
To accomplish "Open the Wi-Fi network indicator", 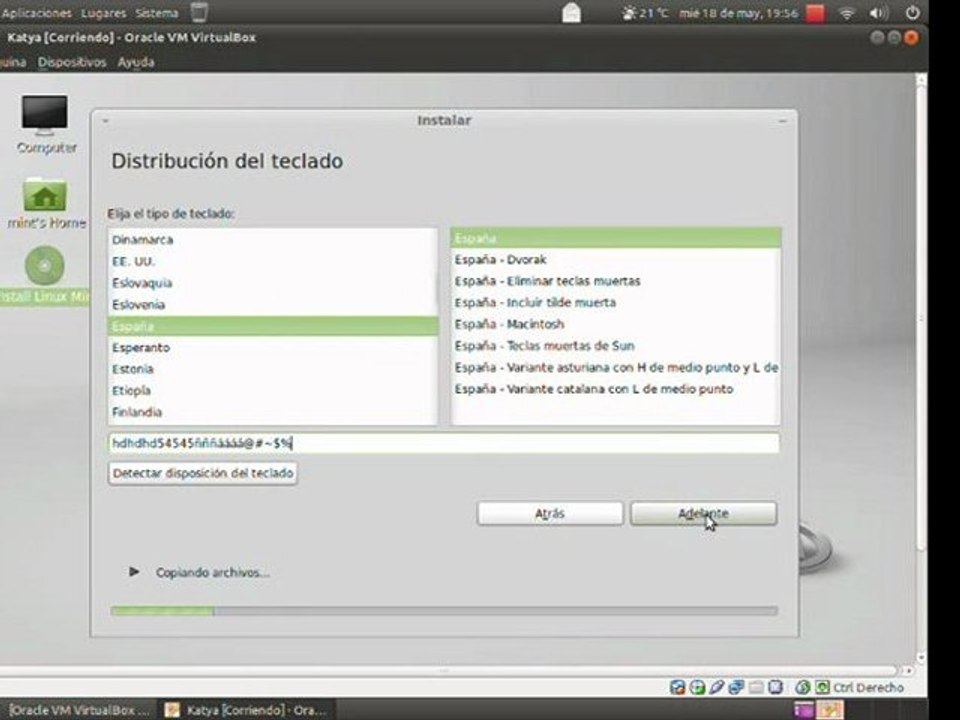I will tap(847, 13).
